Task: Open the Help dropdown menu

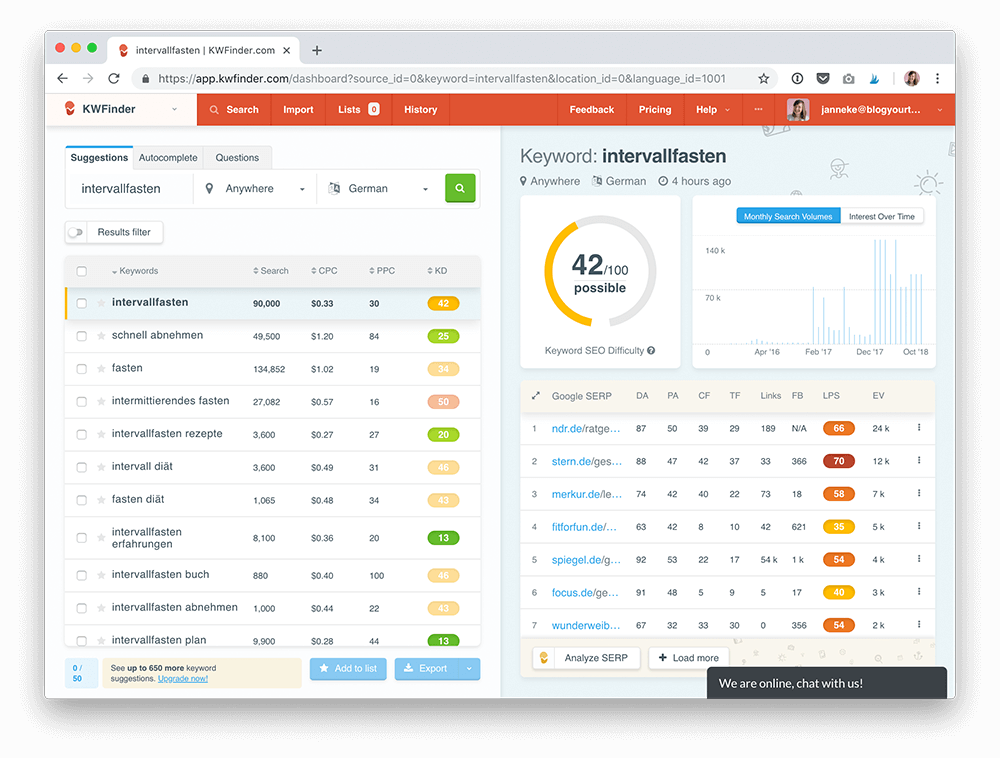Action: click(712, 110)
